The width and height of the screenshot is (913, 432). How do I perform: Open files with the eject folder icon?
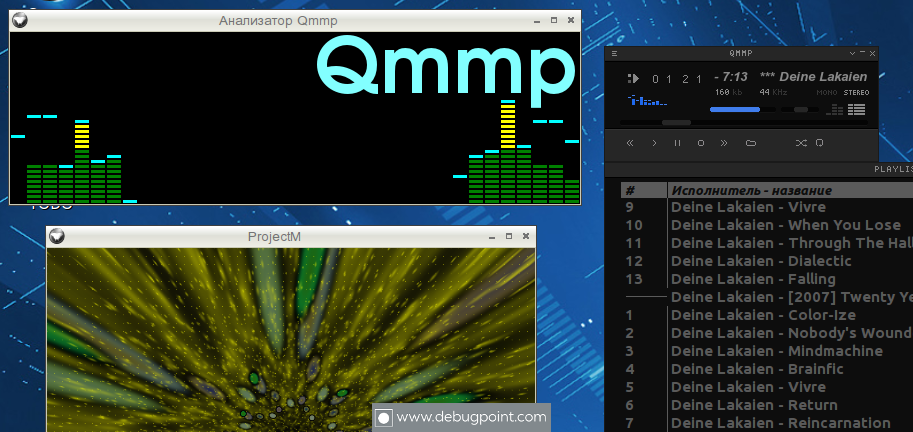coord(751,143)
